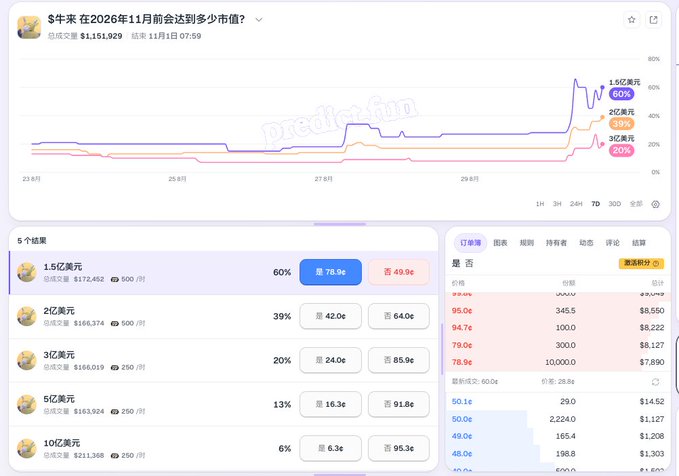Select the 否 side in order book
The image size is (679, 476).
coord(469,263)
